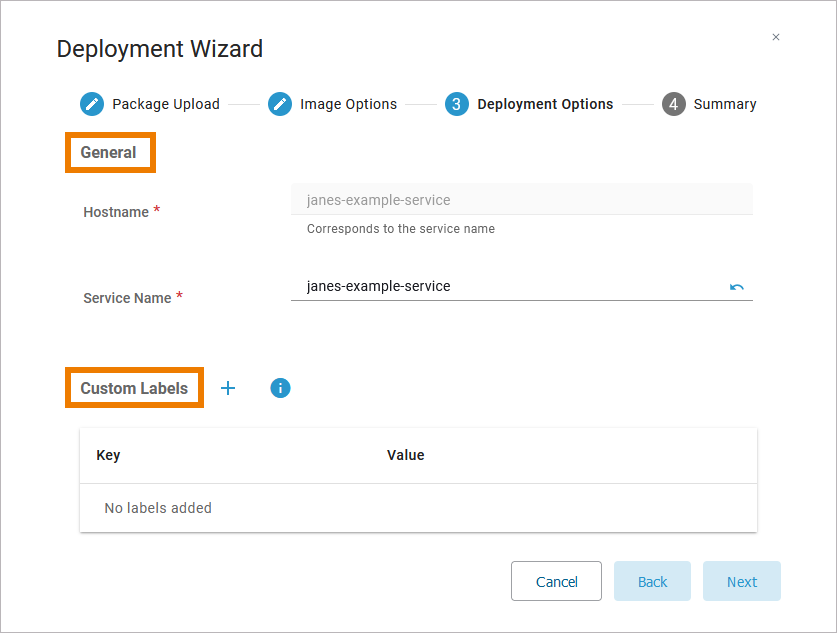Click the plus icon to add a custom label
Viewport: 837px width, 633px height.
point(228,388)
